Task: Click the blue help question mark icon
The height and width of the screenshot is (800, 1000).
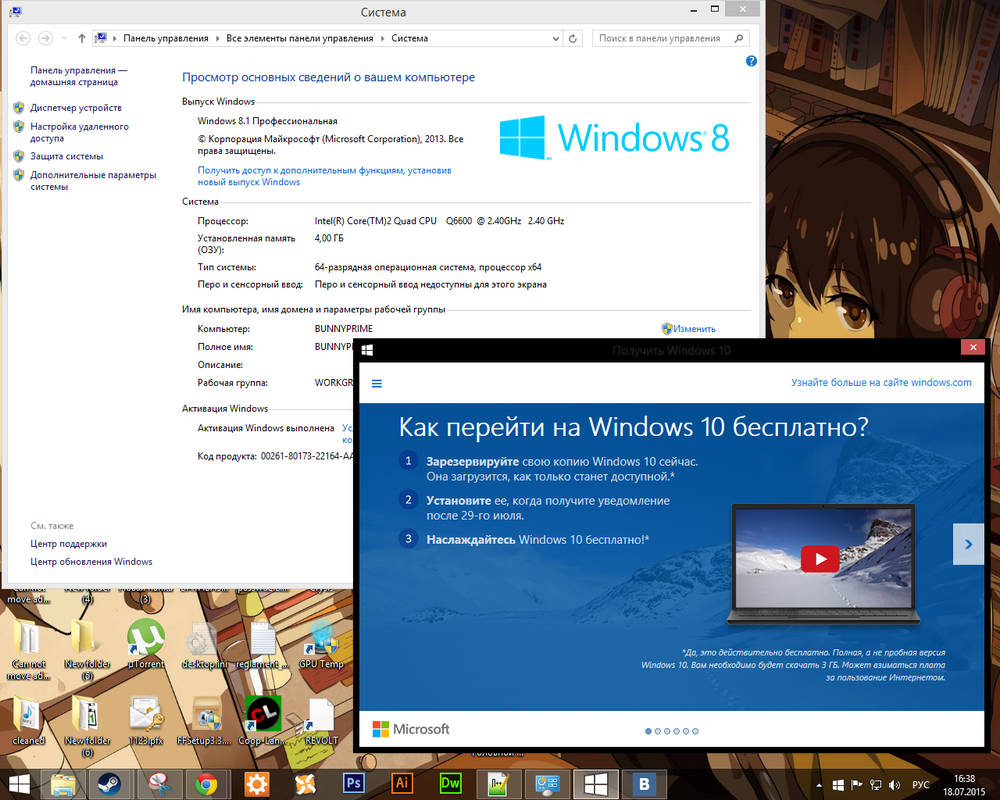Action: tap(751, 62)
